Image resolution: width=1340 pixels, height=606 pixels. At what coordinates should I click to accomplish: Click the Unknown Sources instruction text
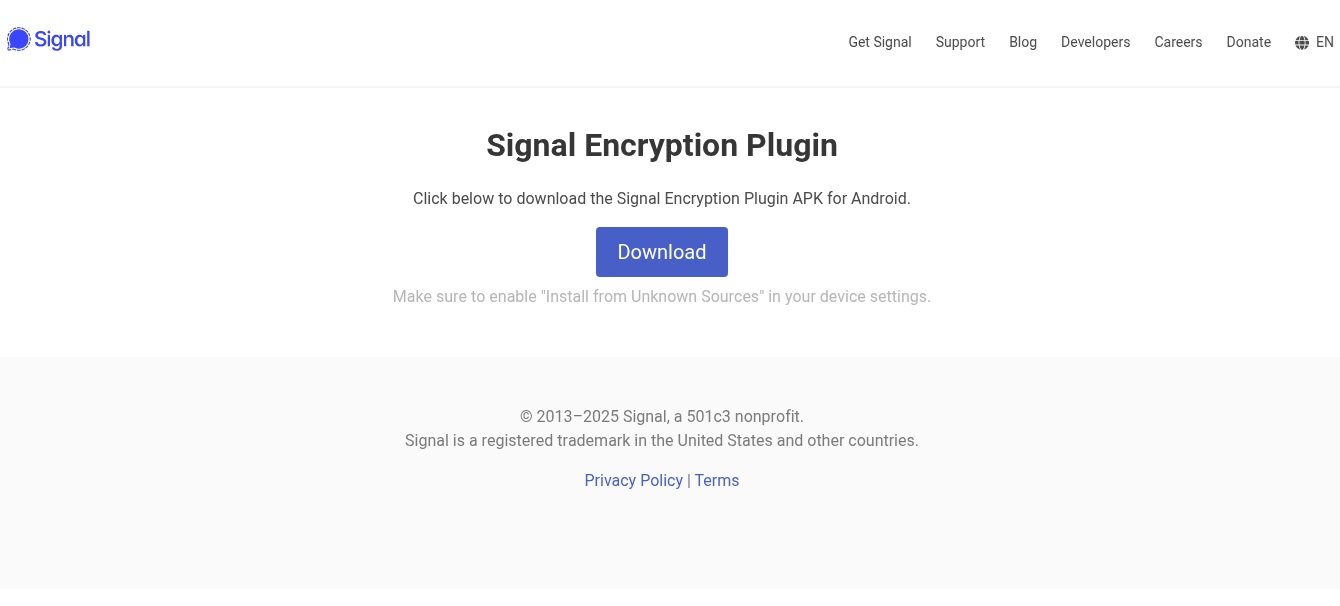pos(661,296)
